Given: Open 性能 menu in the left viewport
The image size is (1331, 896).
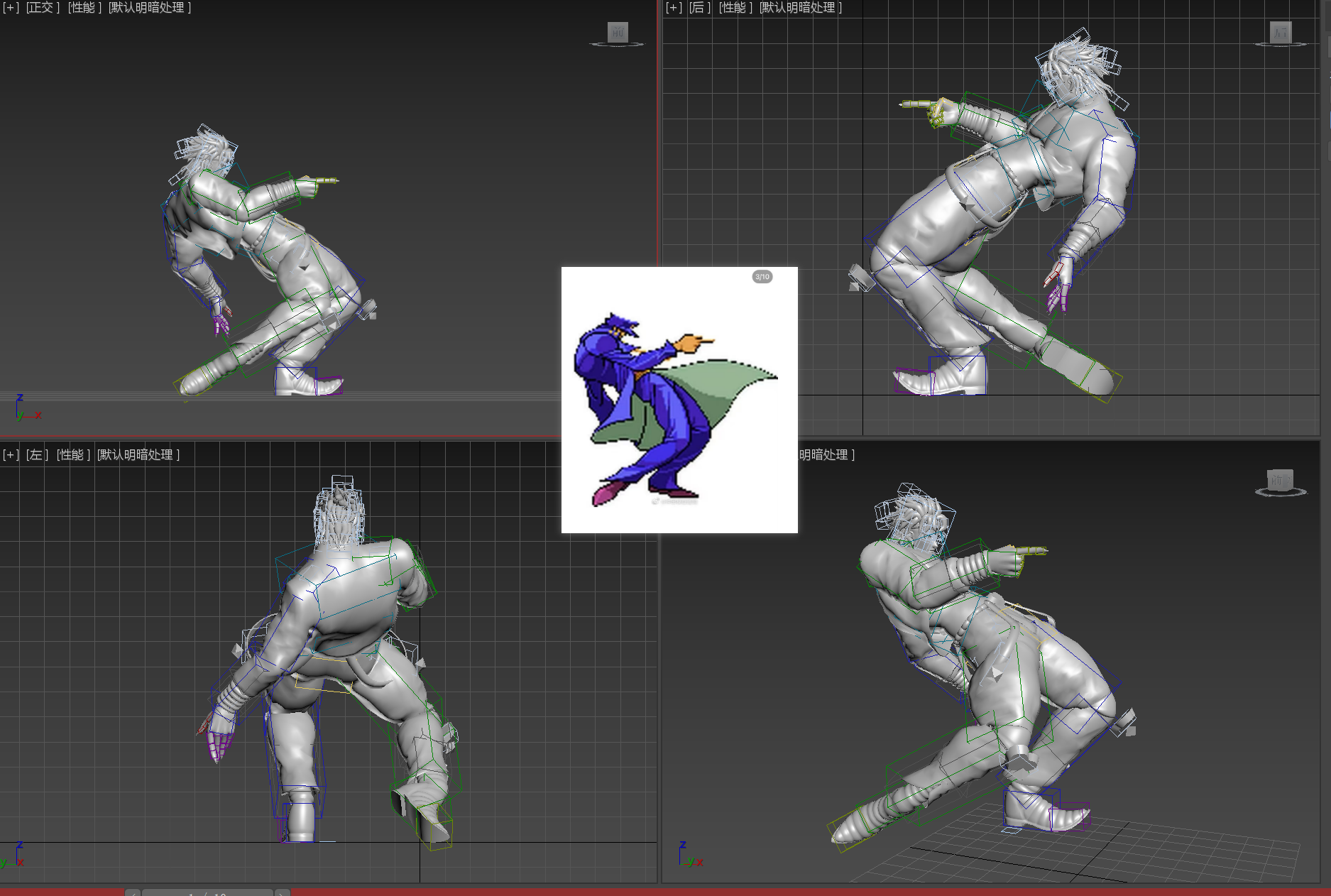Looking at the screenshot, I should (x=73, y=454).
